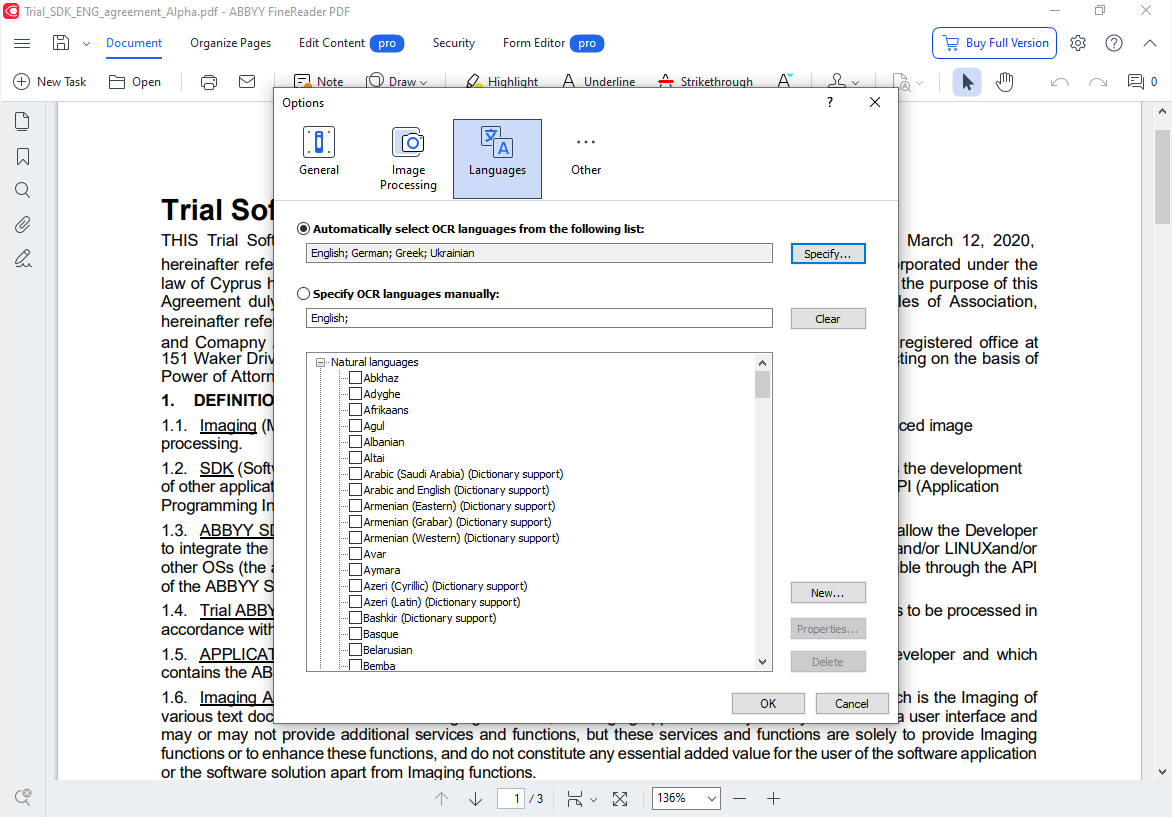Check the Abkhaz language checkbox
The image size is (1172, 817).
[x=356, y=378]
